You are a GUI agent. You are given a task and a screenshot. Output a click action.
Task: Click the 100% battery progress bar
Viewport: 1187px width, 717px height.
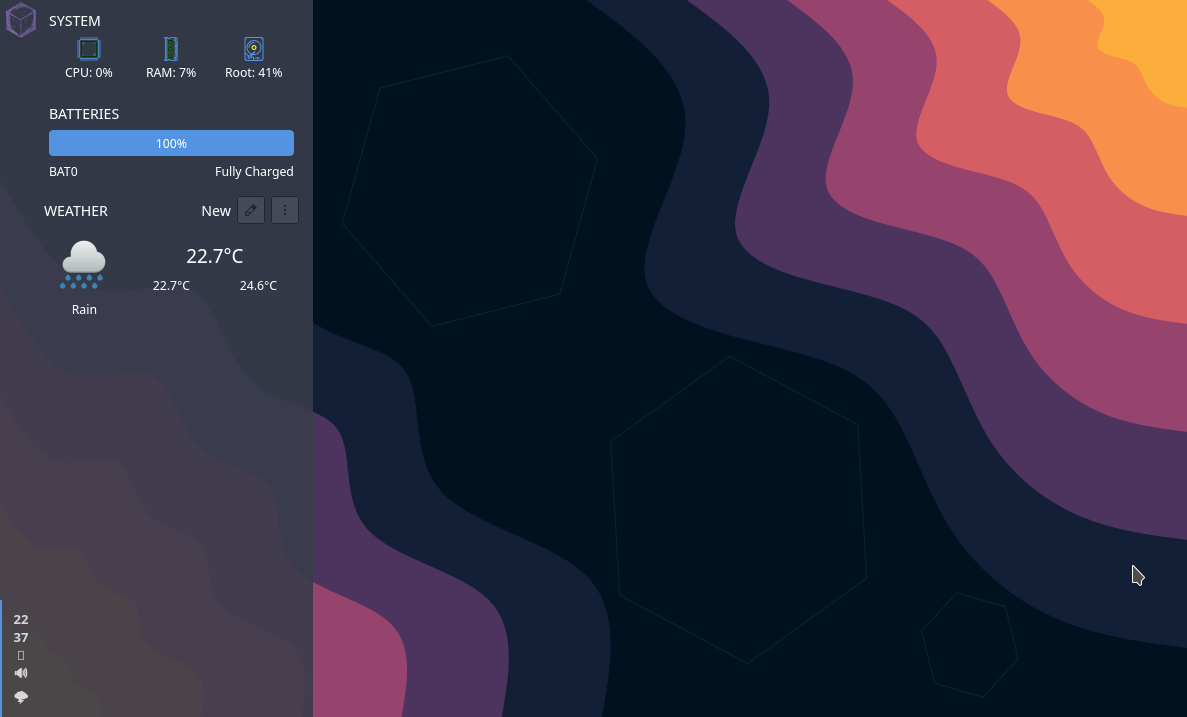pos(171,142)
